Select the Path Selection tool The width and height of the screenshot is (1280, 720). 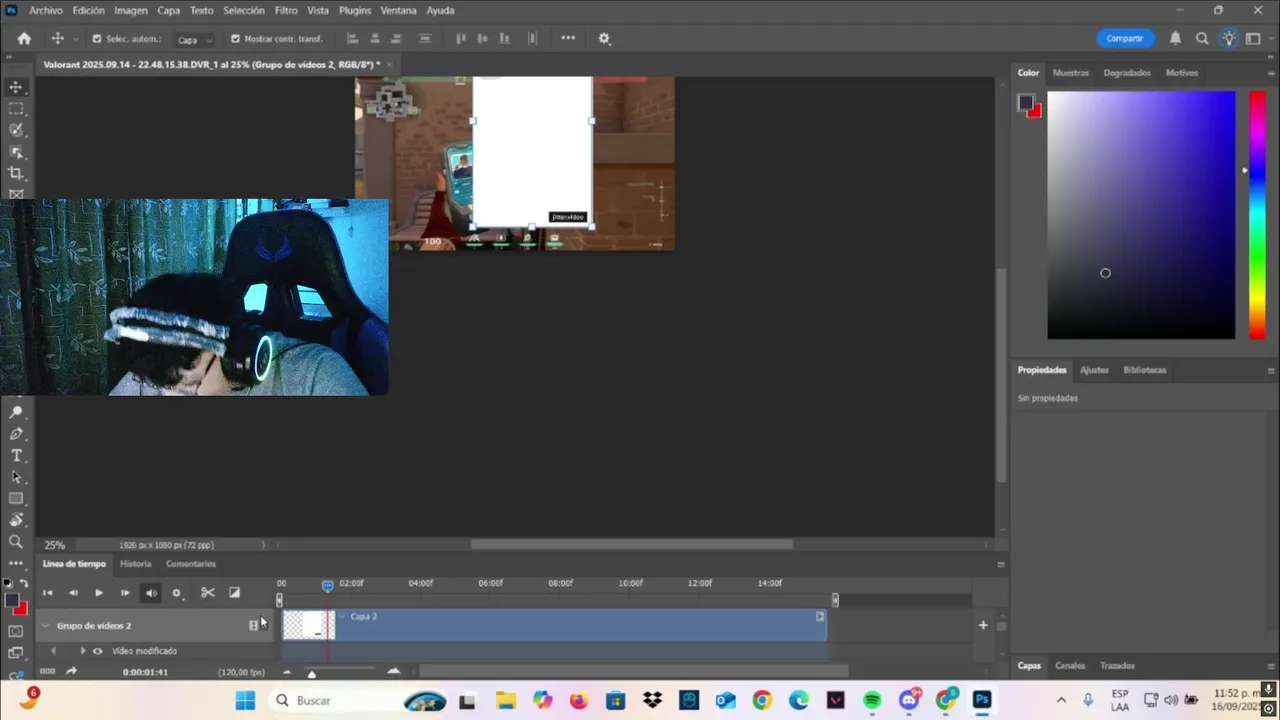(16, 477)
